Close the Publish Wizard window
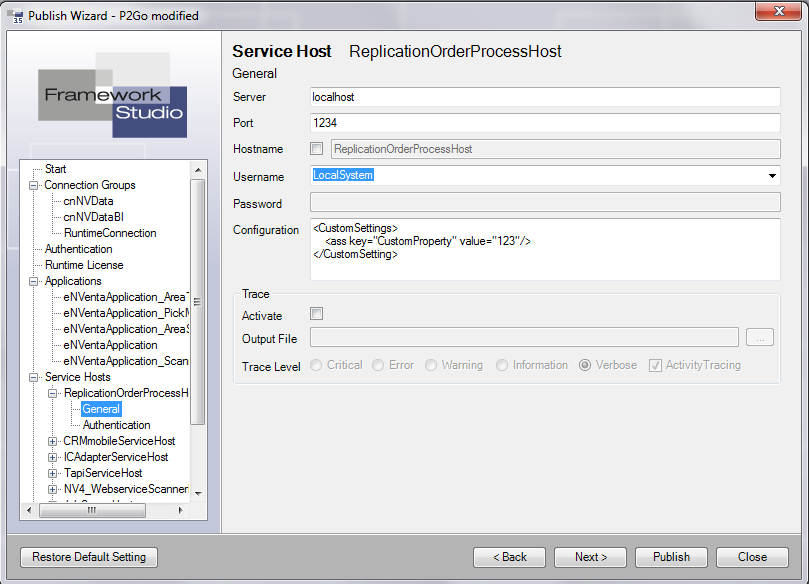Viewport: 809px width, 584px height. [x=779, y=11]
